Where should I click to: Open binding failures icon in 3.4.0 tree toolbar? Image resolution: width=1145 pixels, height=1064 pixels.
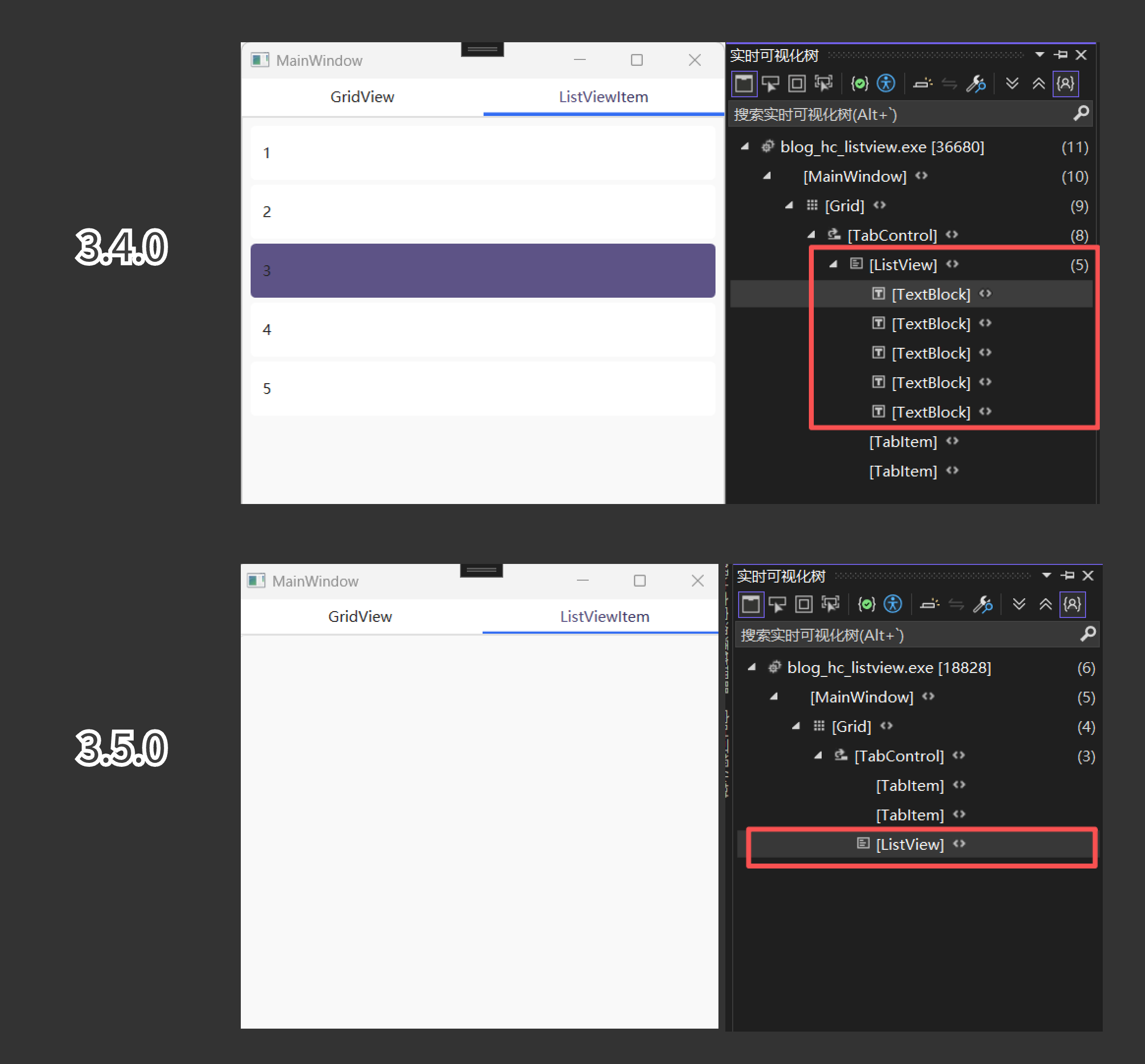tap(859, 84)
